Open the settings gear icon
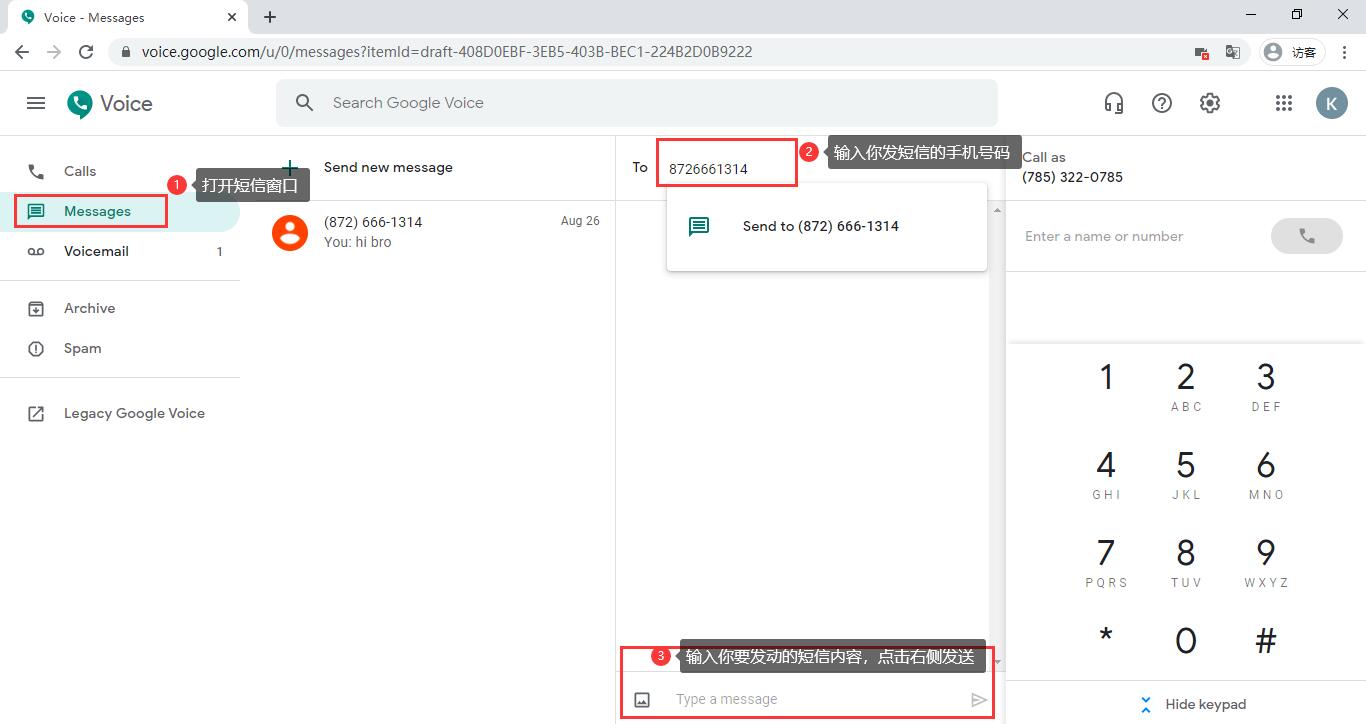This screenshot has width=1366, height=724. (x=1210, y=103)
